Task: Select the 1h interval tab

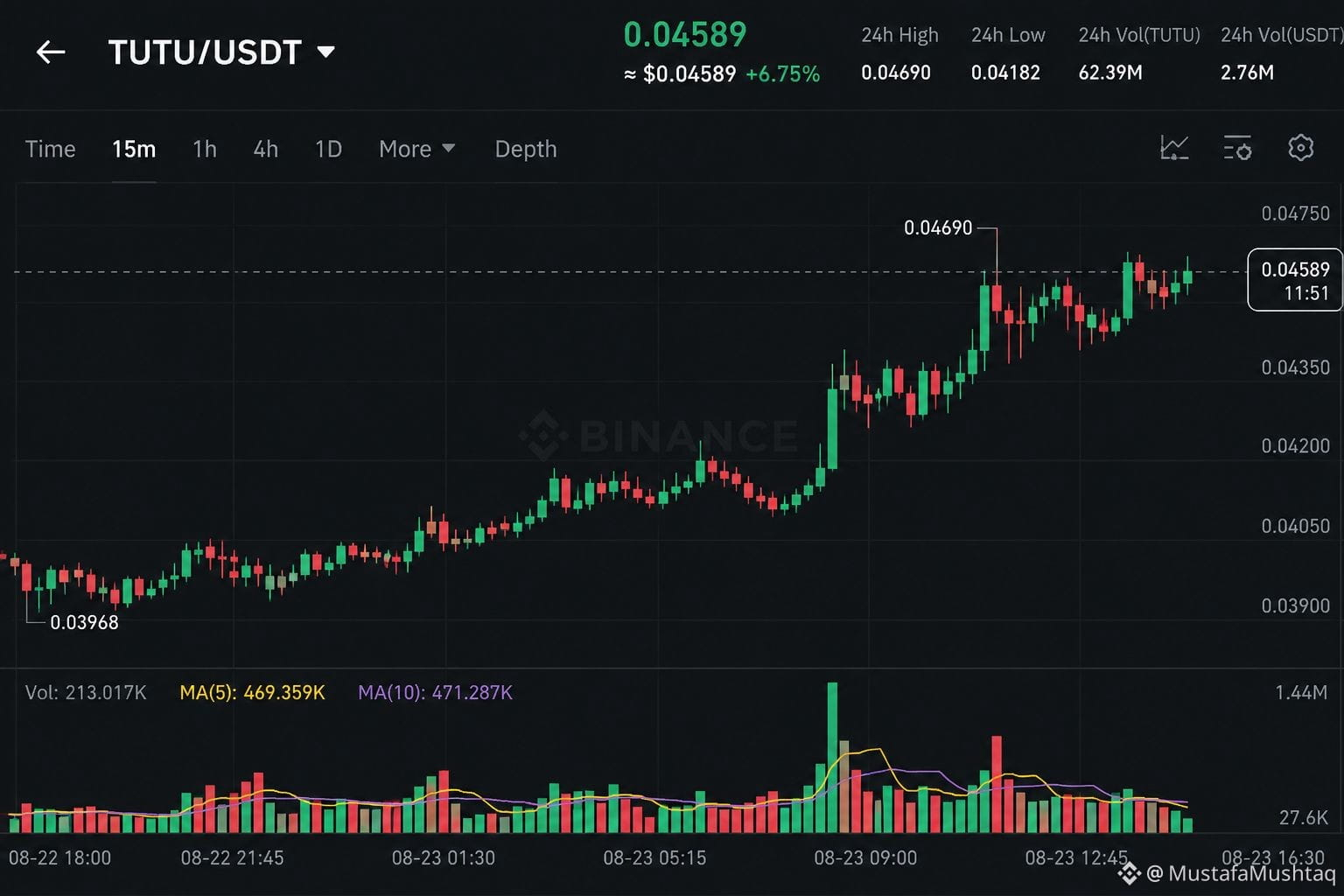Action: click(x=205, y=149)
